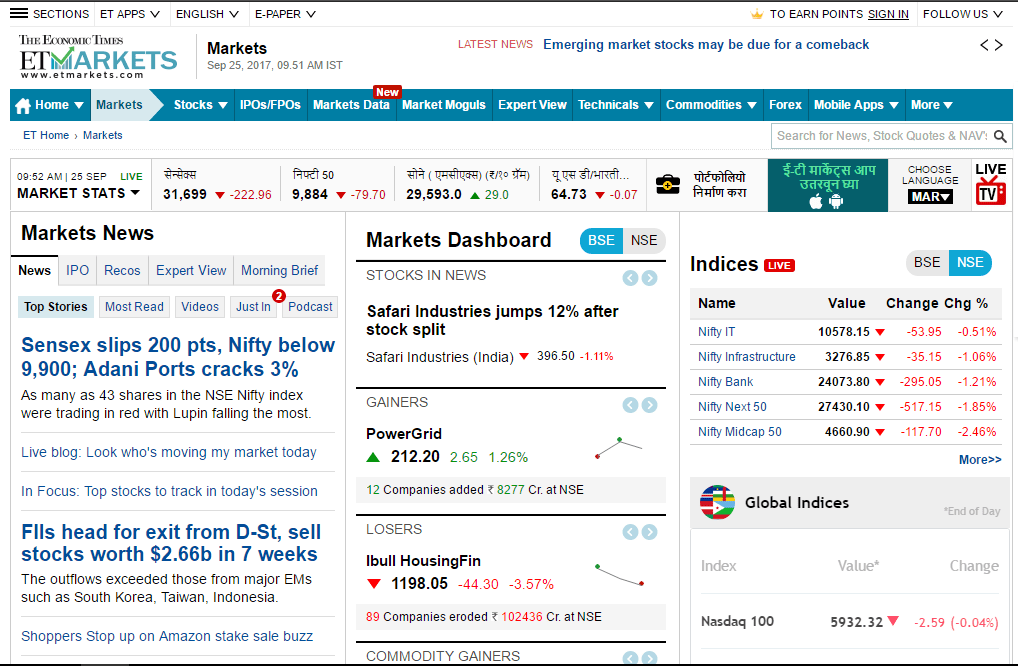The width and height of the screenshot is (1018, 666).
Task: Go to previous Stocks in News item
Action: (x=630, y=278)
